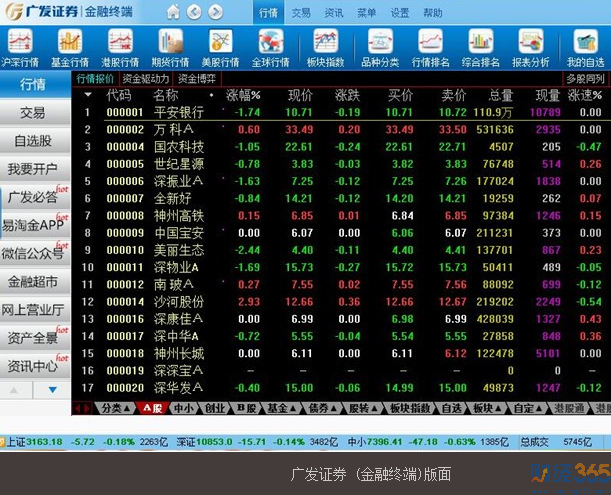Select the 港股通 bottom tab

(569, 408)
